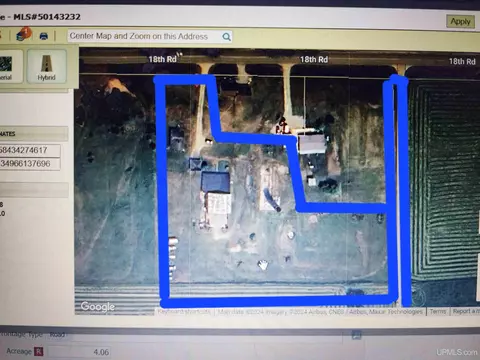Click the blue-roofed building on the map
The width and height of the screenshot is (480, 360).
tap(215, 182)
